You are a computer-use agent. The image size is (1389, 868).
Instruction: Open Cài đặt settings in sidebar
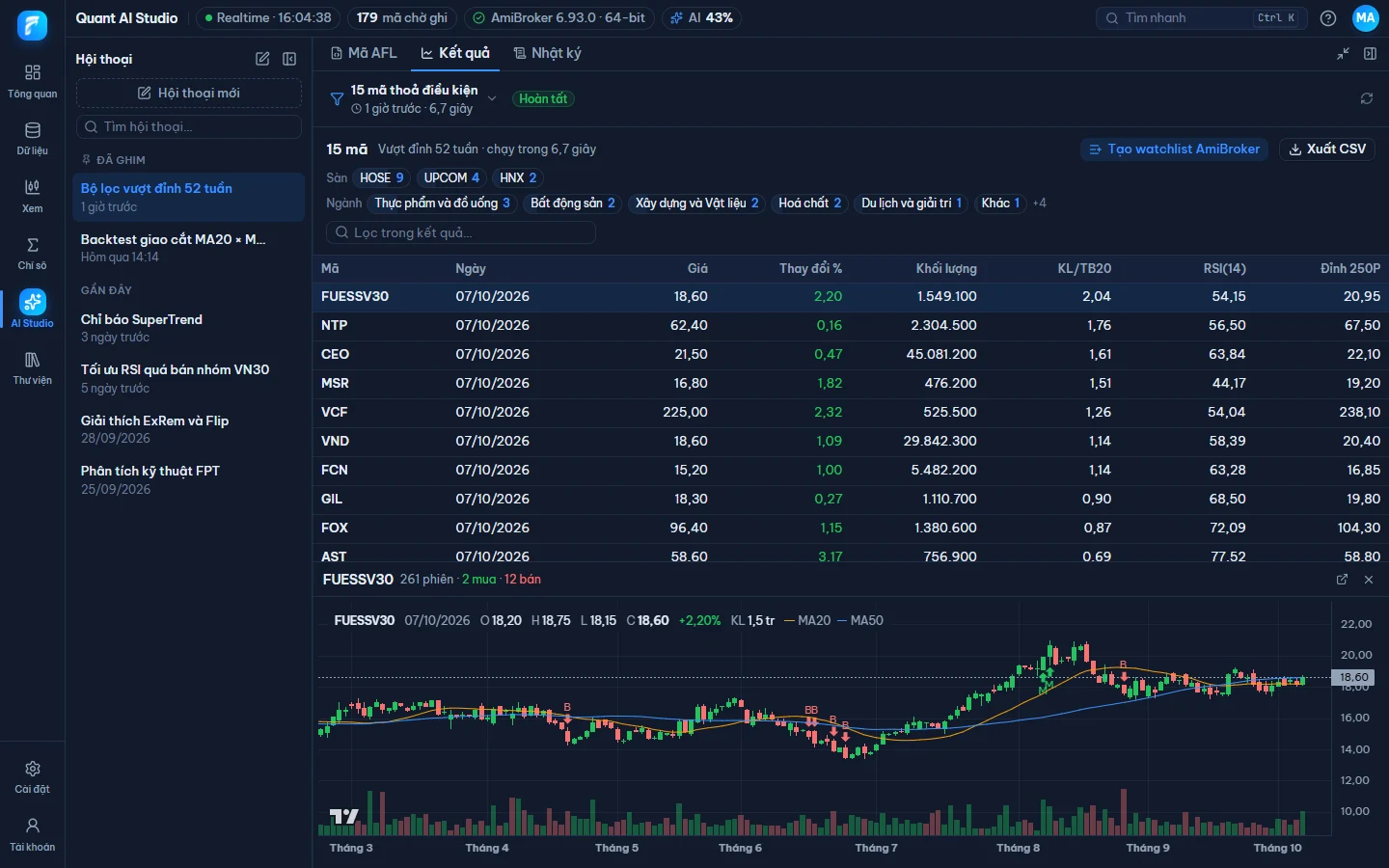[x=32, y=776]
